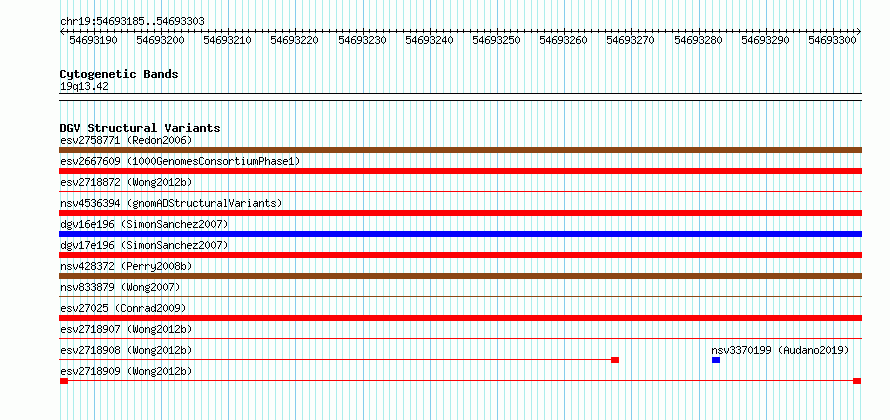Open esv2667609 (1000GenomesConsortiumPhase1) label
This screenshot has width=890, height=420.
pos(180,161)
